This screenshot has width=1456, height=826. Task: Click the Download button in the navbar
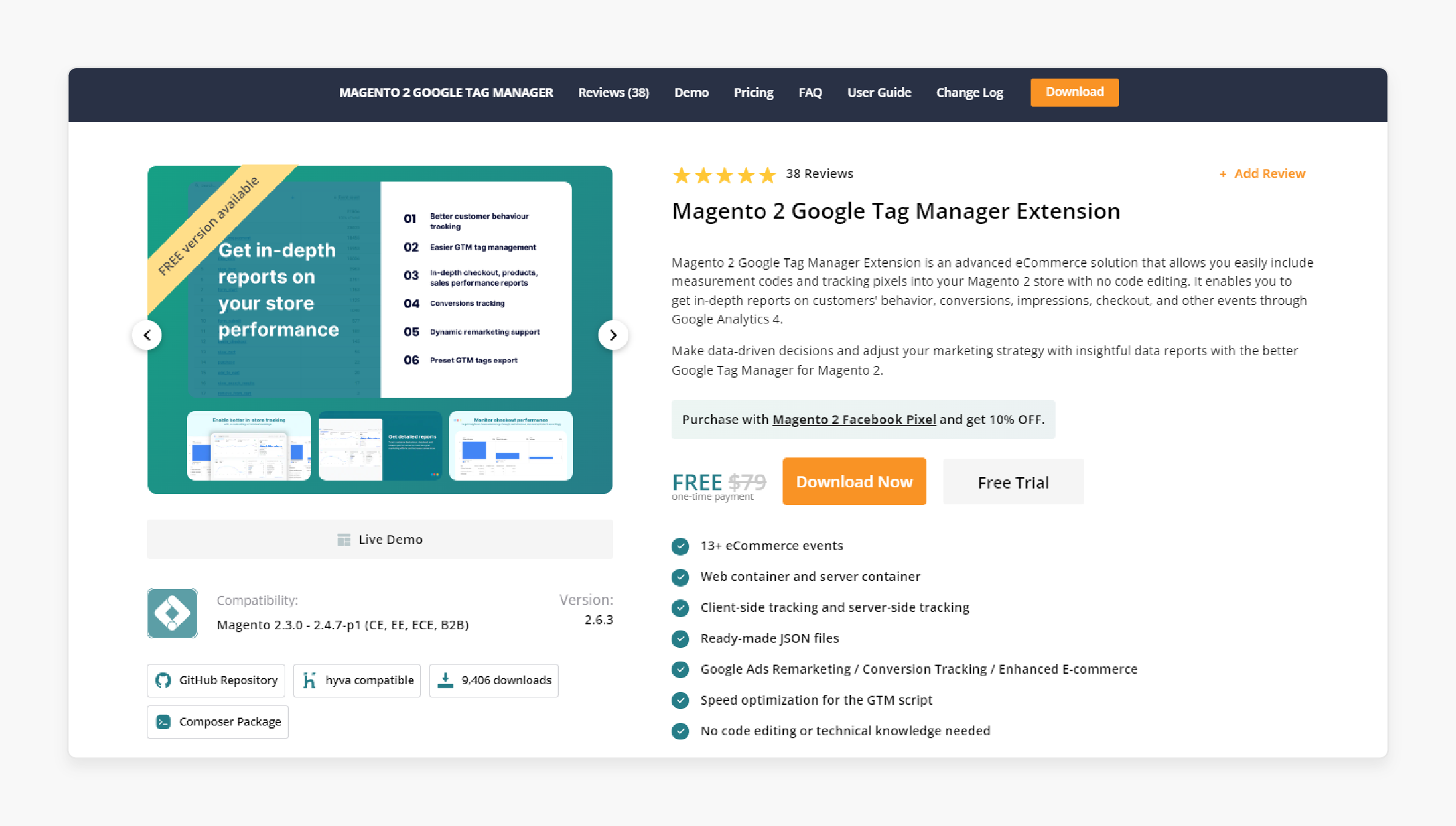click(1074, 92)
